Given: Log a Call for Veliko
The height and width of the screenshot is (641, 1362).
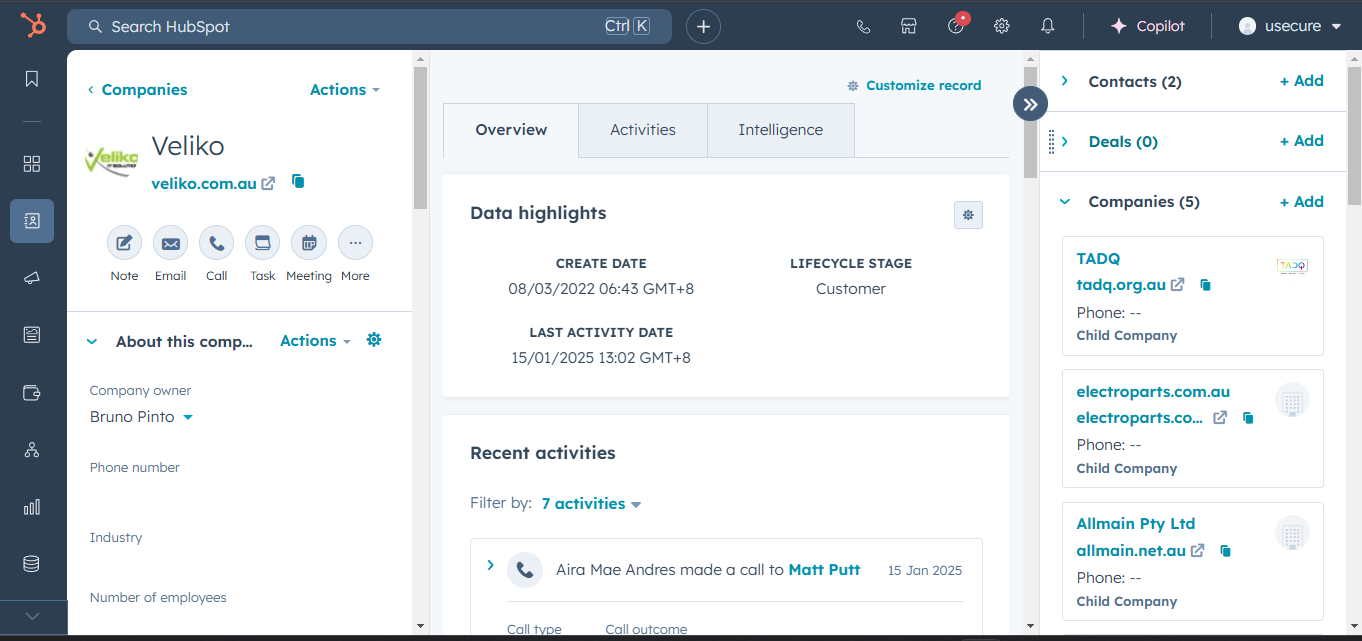Looking at the screenshot, I should click(x=216, y=243).
